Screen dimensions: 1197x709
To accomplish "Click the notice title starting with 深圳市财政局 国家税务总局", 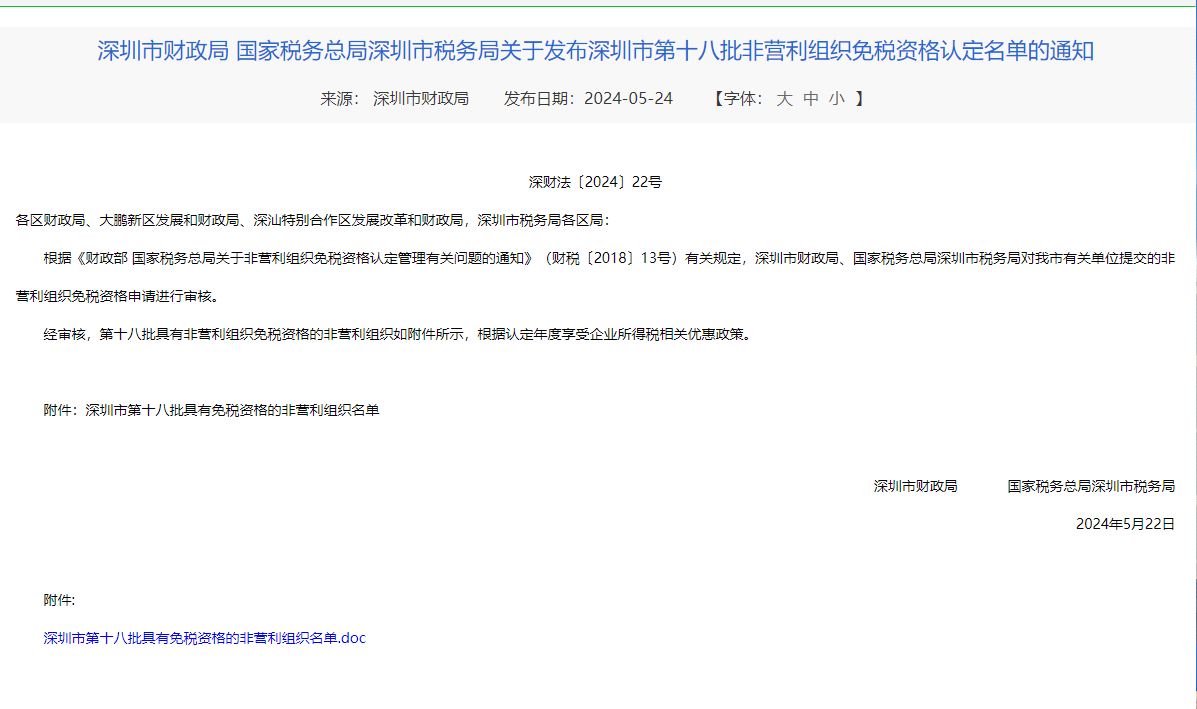I will [595, 50].
